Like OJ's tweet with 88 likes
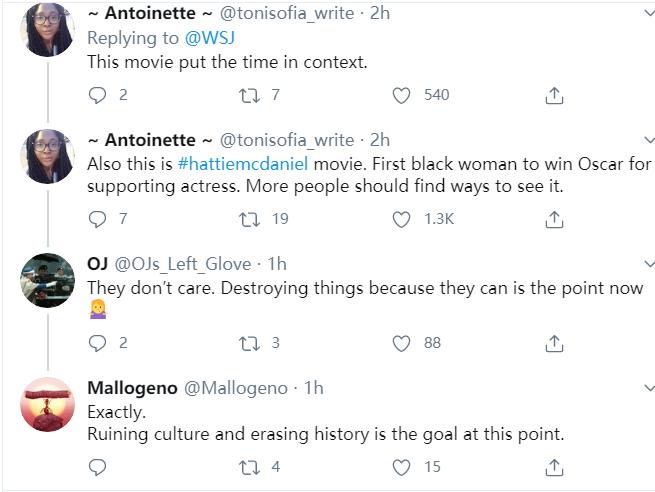Viewport: 655px width, 492px height. (402, 343)
